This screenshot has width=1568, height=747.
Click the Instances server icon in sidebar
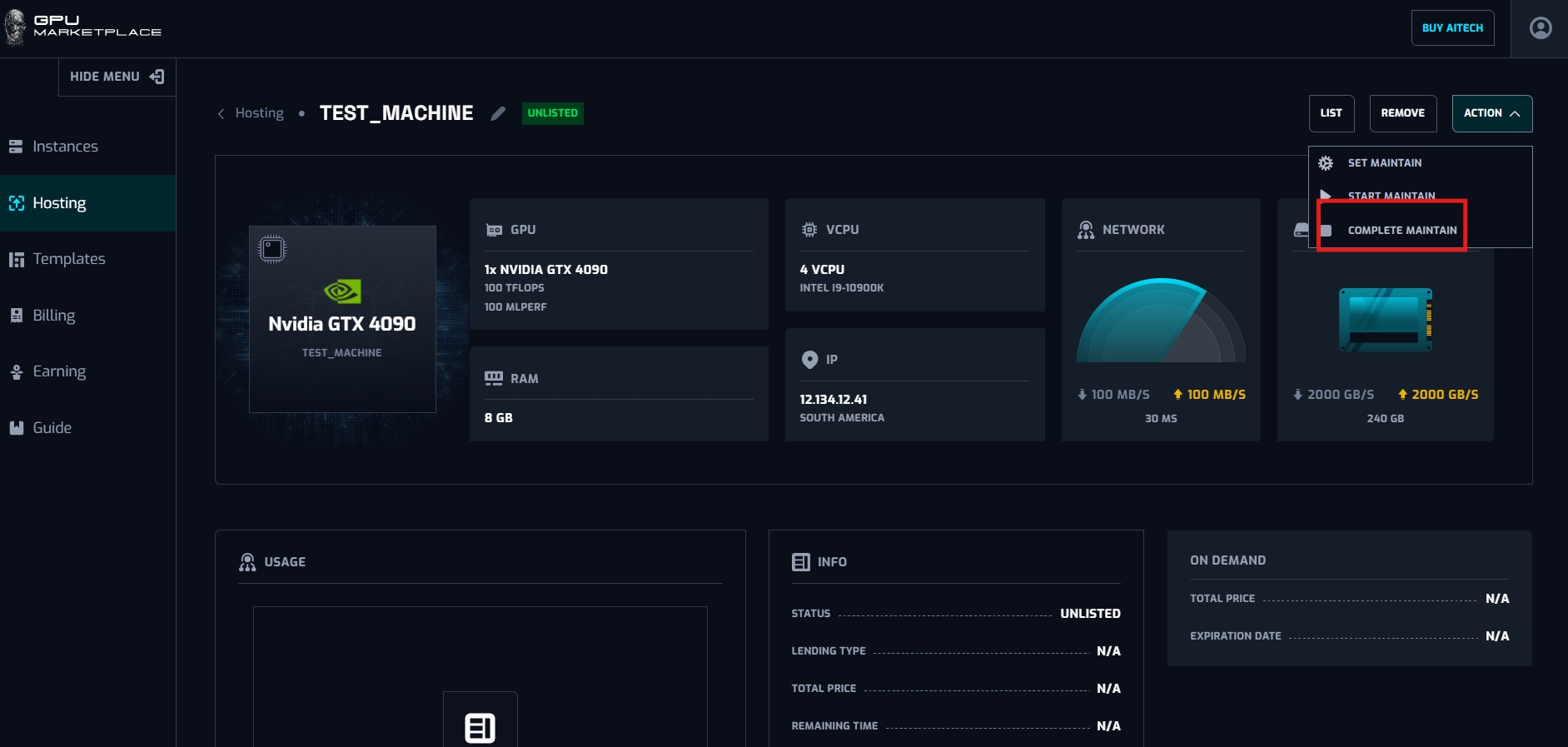[x=16, y=147]
